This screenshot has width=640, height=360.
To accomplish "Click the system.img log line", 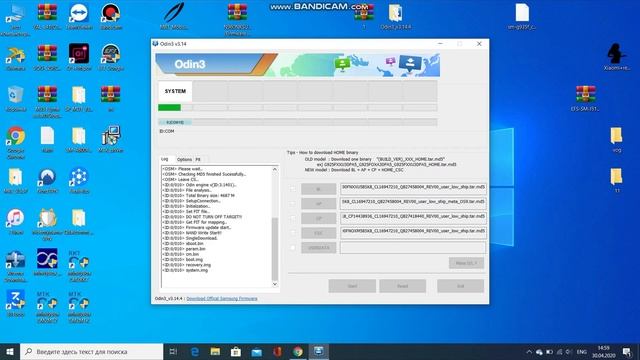I will 185,270.
